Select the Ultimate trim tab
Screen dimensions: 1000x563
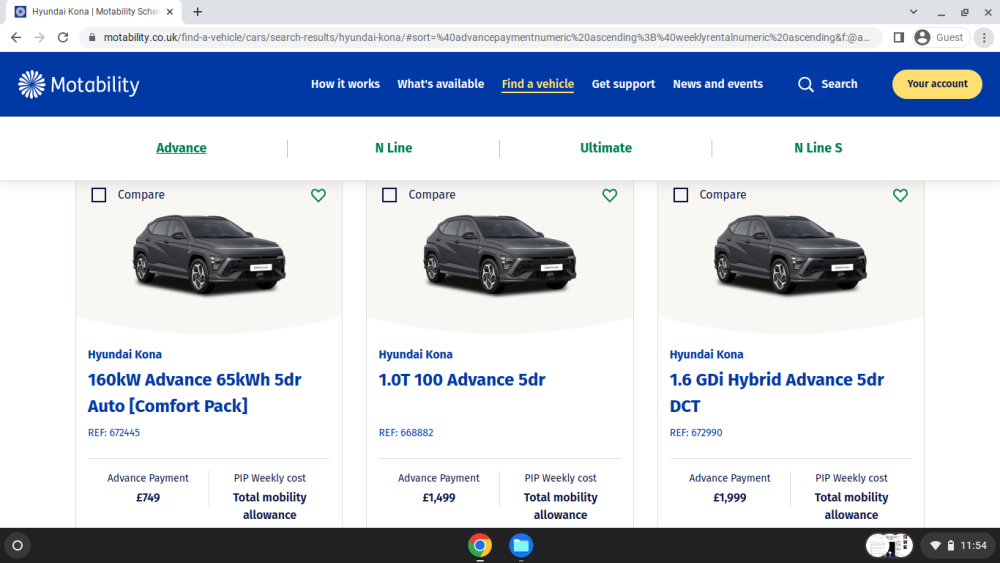tap(606, 148)
